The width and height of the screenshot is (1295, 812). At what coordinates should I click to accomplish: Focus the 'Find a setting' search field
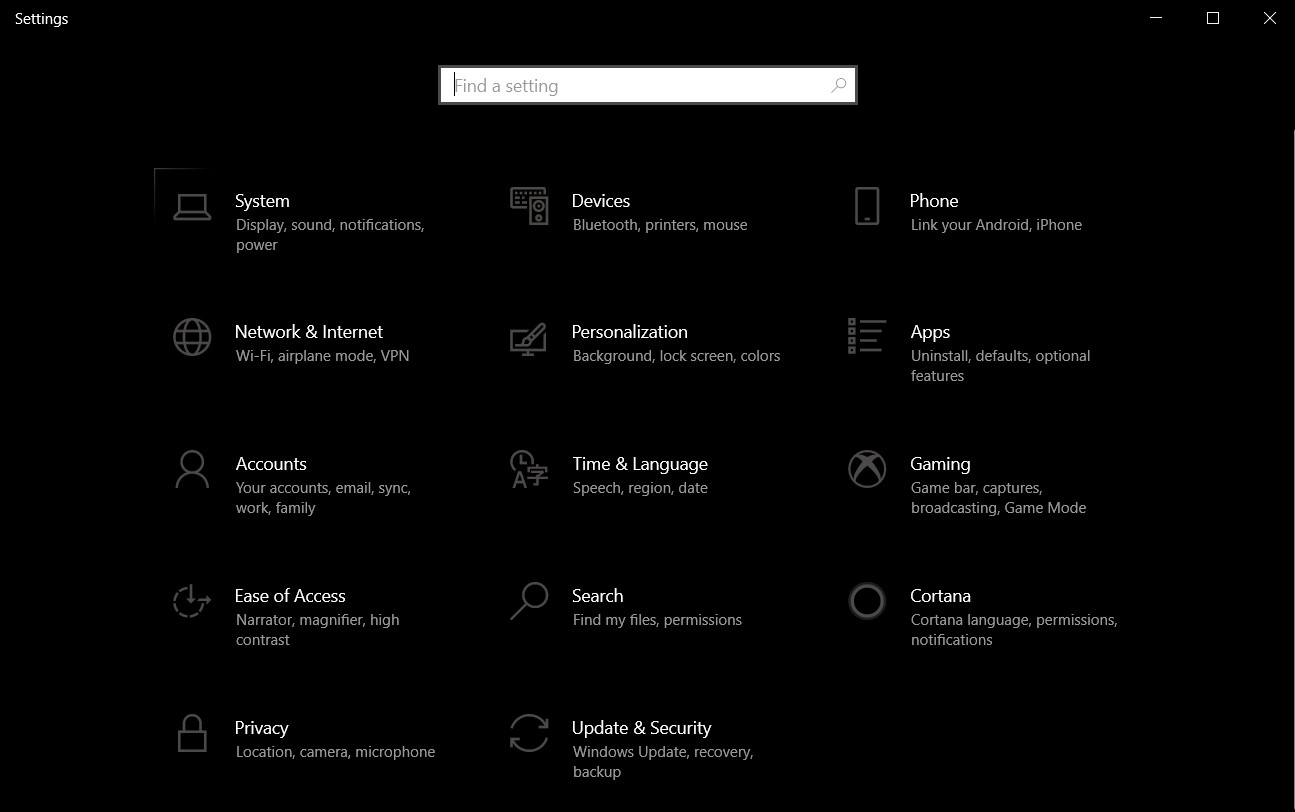648,86
